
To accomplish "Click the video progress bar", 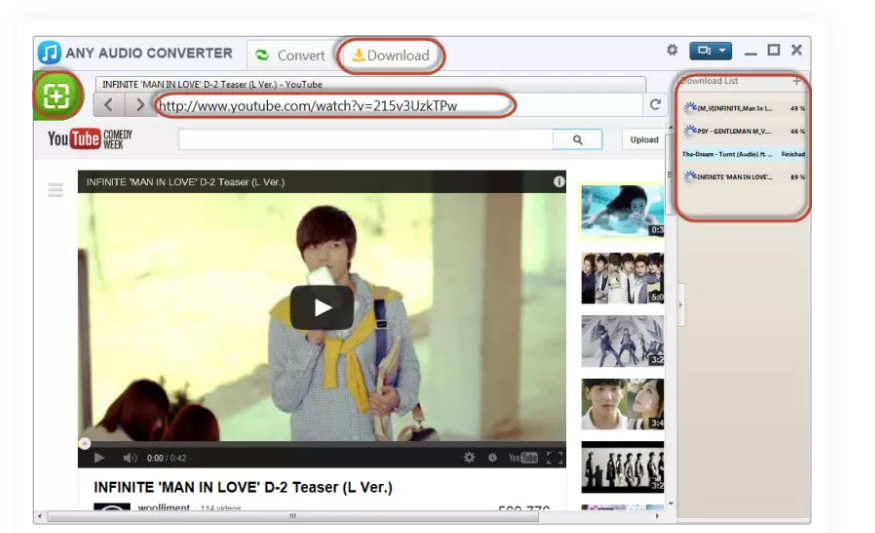I will [x=320, y=442].
